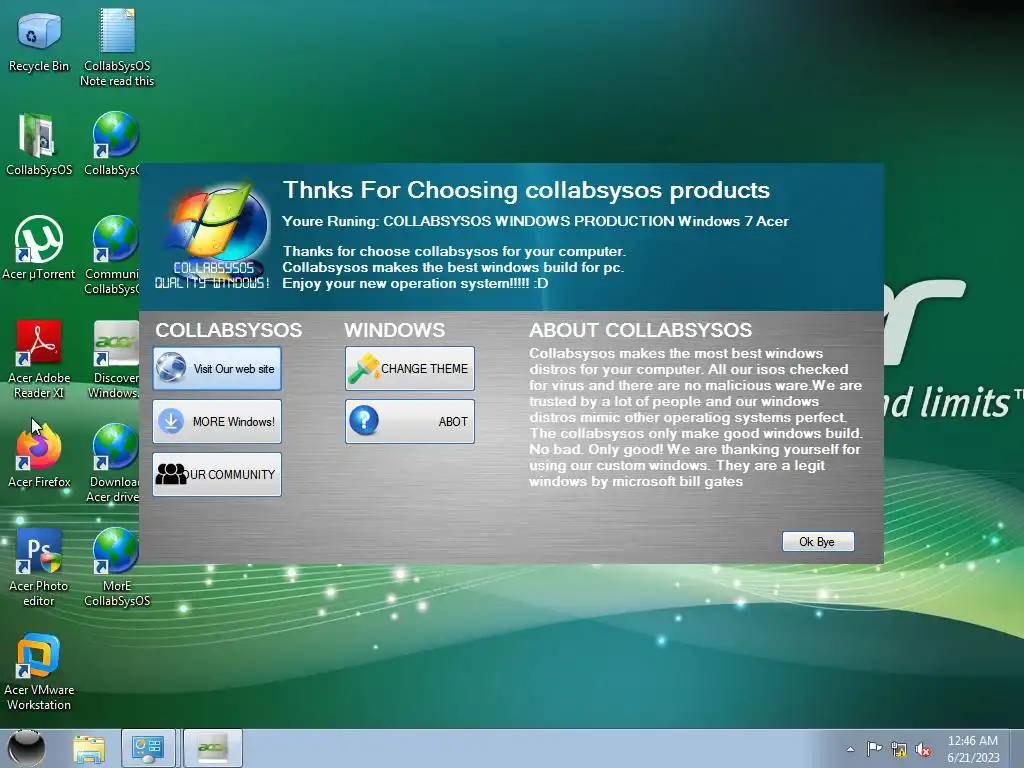Click Visit Our web site button
The height and width of the screenshot is (768, 1024).
coord(217,369)
